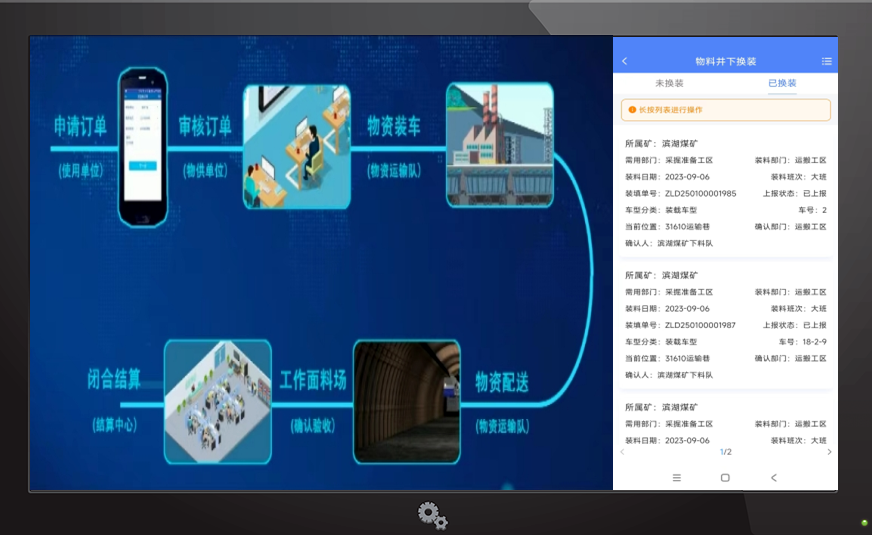Screen dimensions: 872x535
Task: Click the office illustration for 审核订单
Action: (297, 147)
